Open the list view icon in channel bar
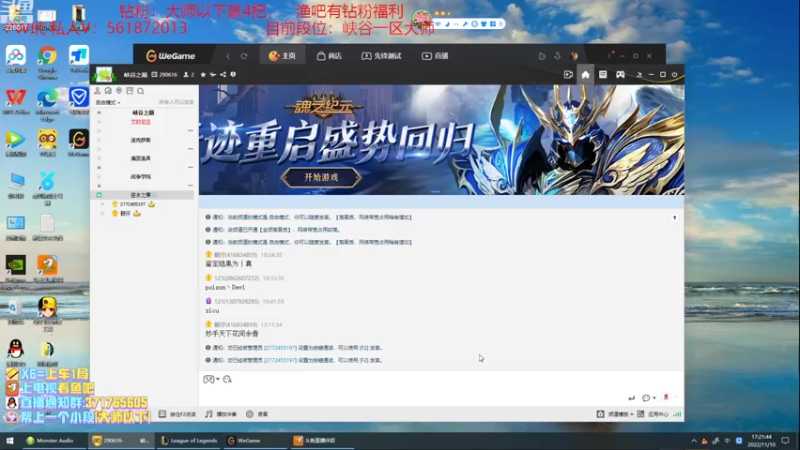The width and height of the screenshot is (800, 450). click(x=603, y=74)
